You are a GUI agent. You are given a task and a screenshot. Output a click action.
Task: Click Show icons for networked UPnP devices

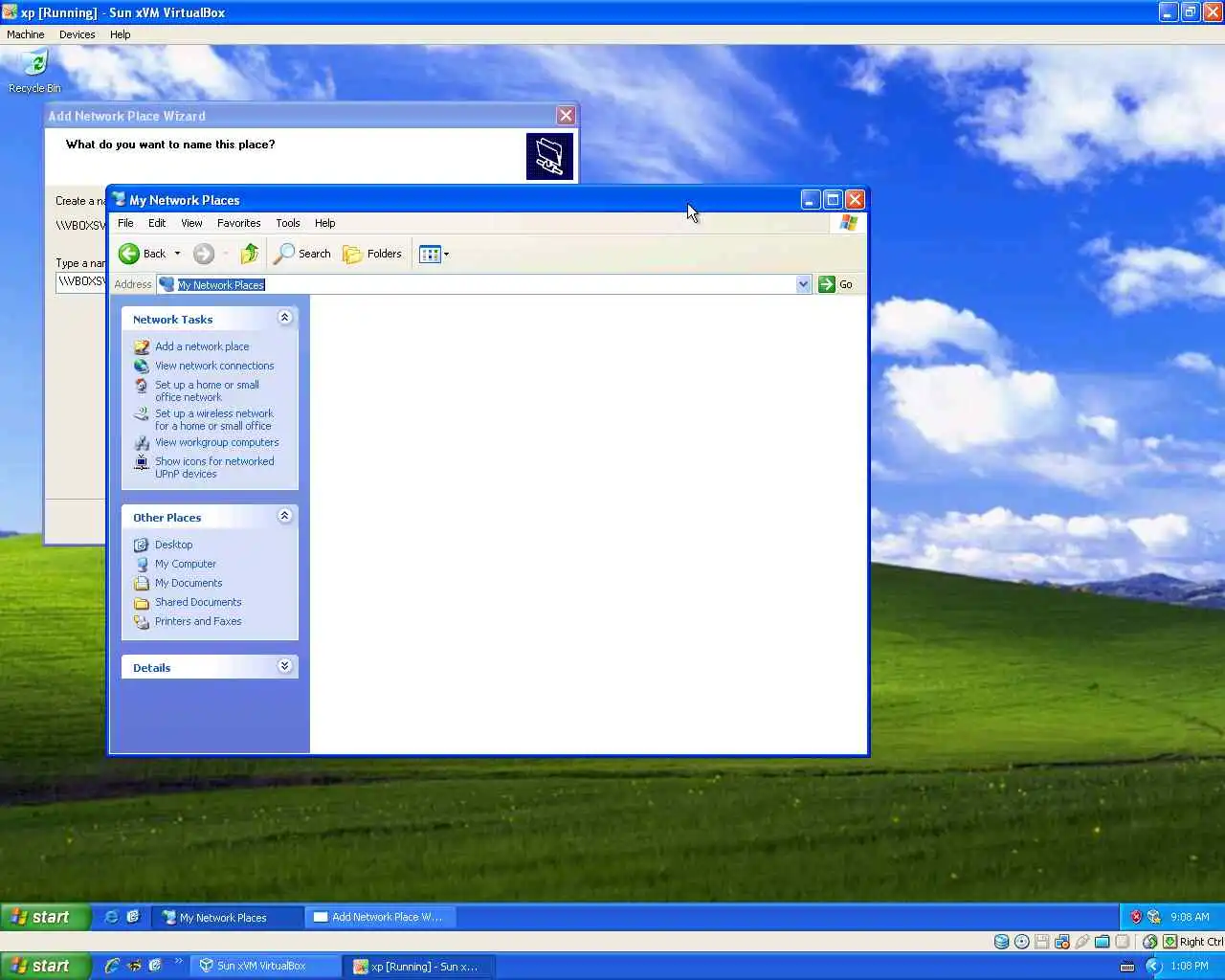point(214,467)
